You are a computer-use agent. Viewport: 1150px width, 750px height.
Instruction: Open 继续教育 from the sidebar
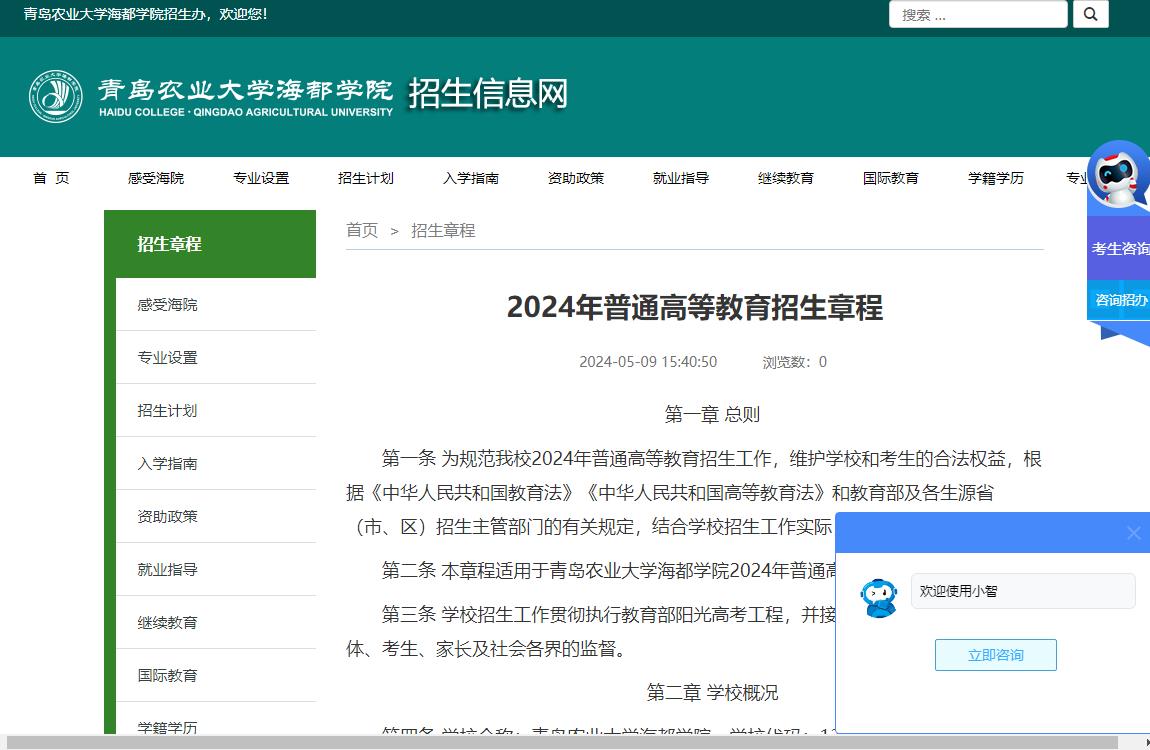point(165,621)
